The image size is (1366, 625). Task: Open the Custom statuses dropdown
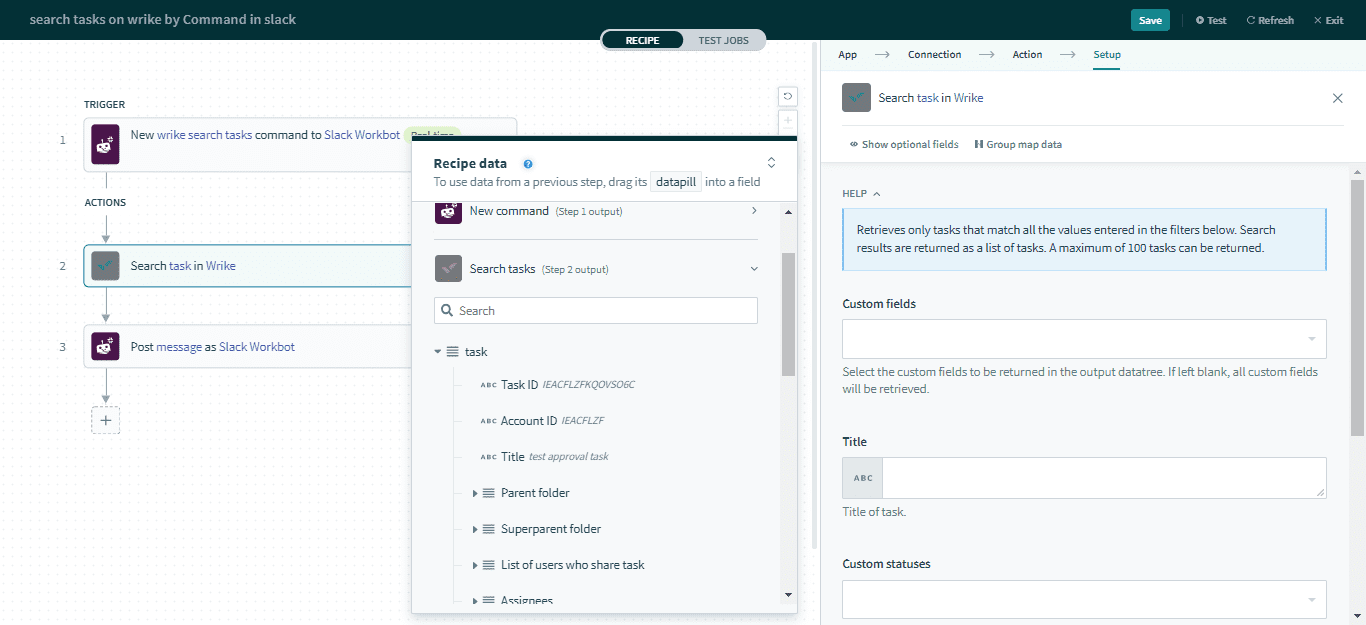(x=1084, y=599)
